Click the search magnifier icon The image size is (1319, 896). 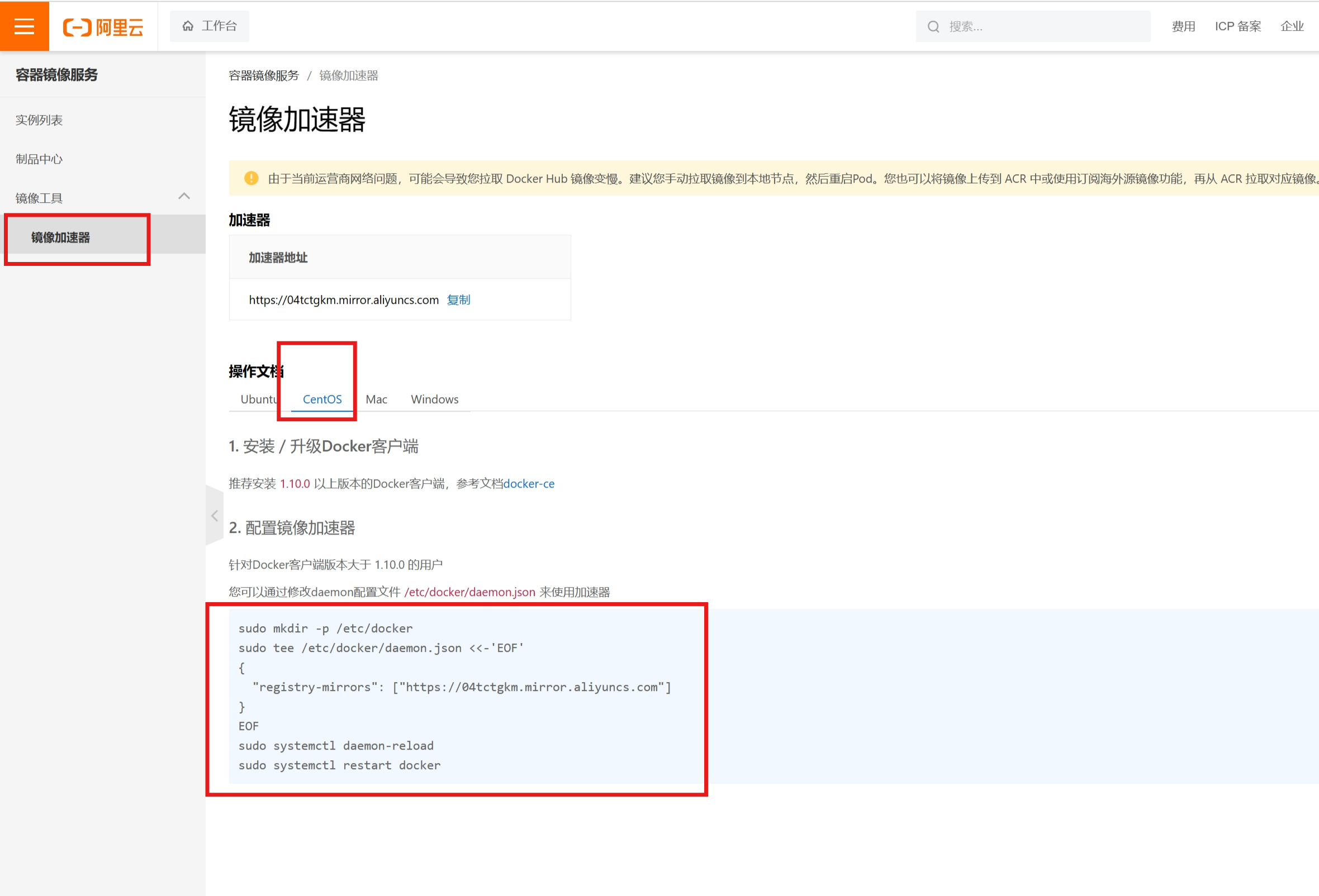(933, 27)
